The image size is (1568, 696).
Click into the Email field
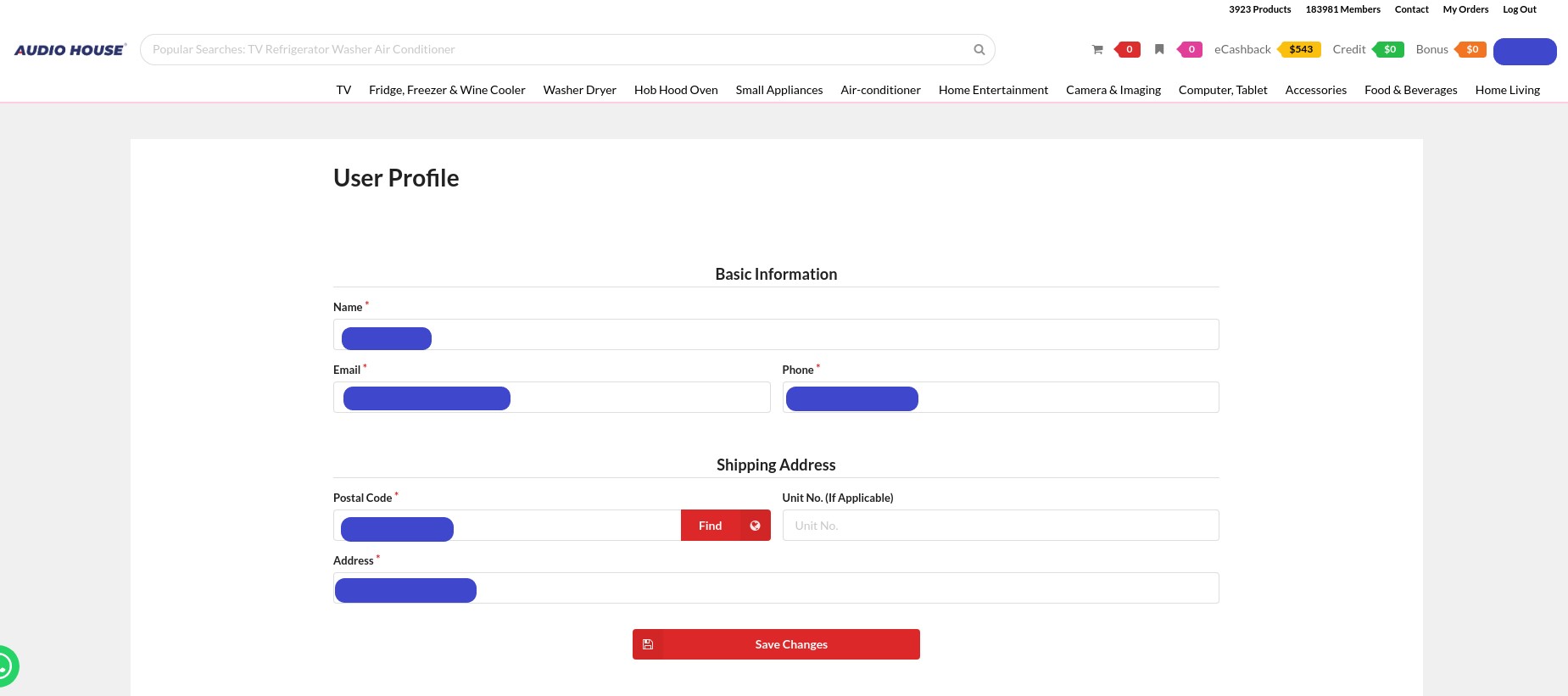[552, 398]
